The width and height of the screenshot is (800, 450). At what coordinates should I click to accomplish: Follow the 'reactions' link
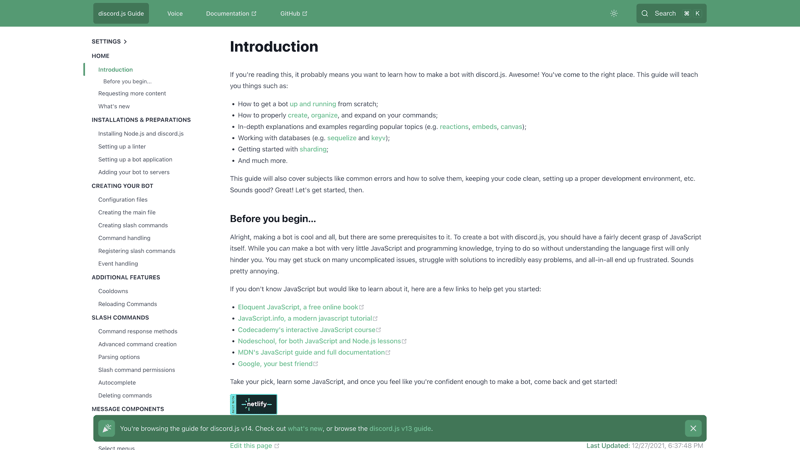[x=454, y=127]
